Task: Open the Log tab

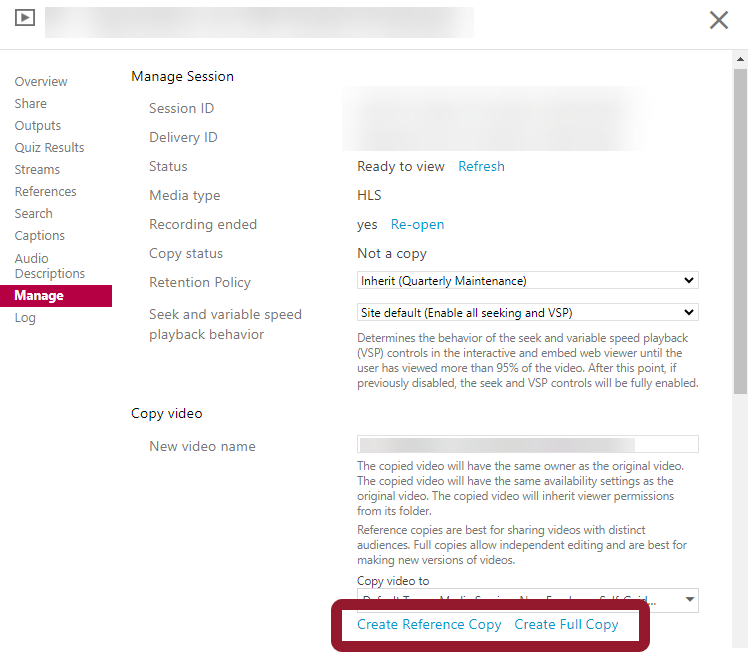Action: (25, 318)
